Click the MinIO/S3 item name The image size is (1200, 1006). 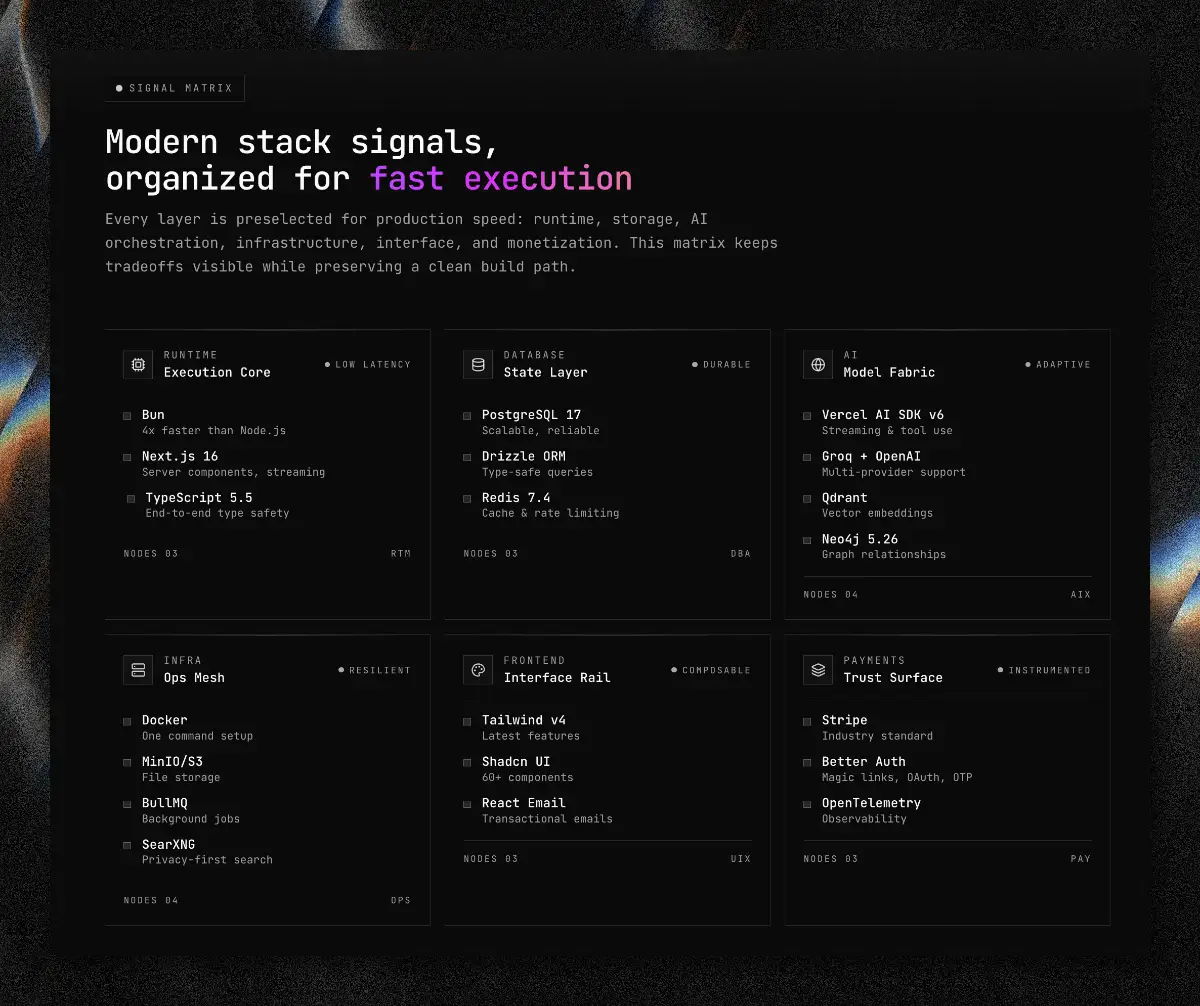pos(172,762)
